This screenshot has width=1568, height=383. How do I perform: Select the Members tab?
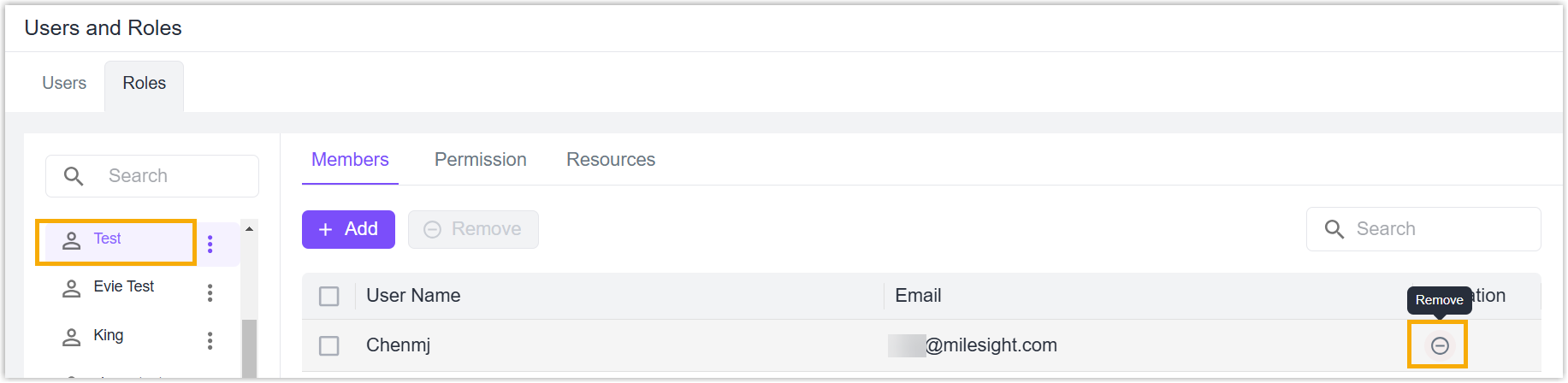[x=350, y=160]
